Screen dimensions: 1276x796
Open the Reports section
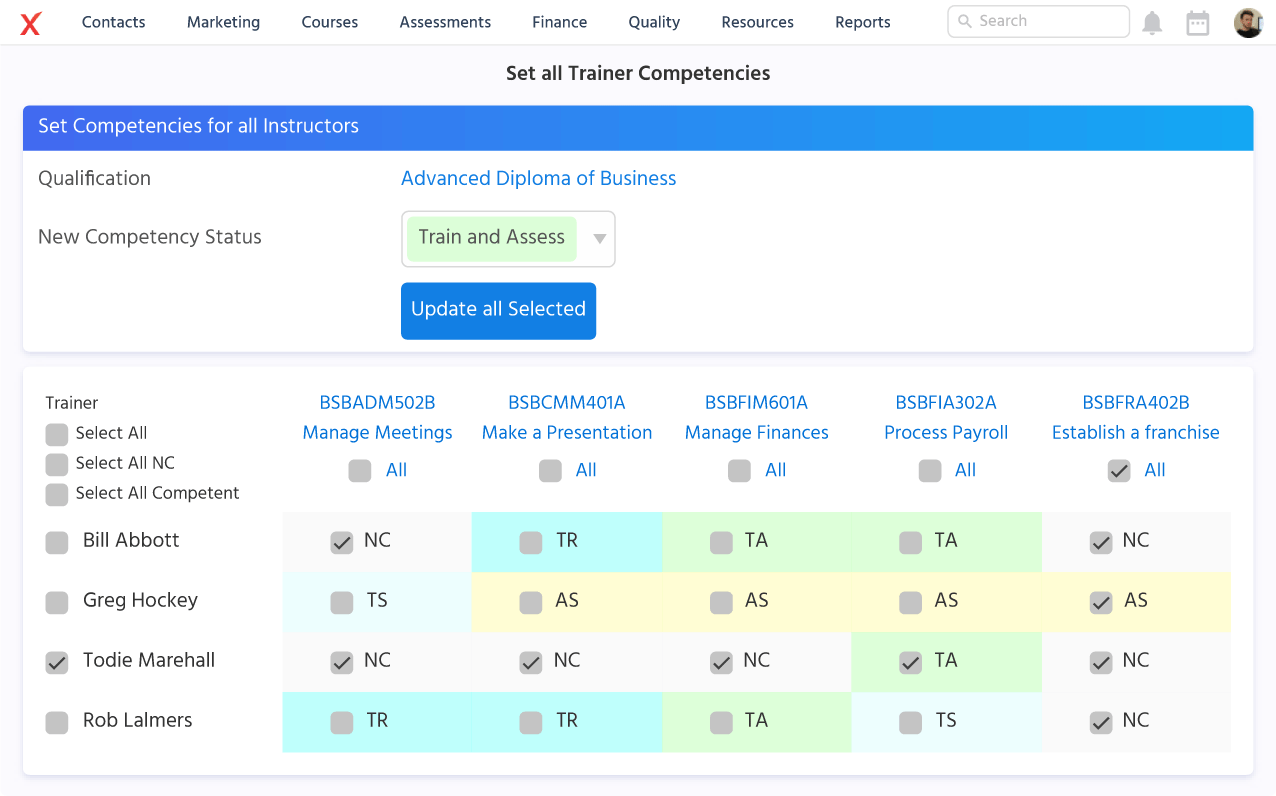[861, 21]
